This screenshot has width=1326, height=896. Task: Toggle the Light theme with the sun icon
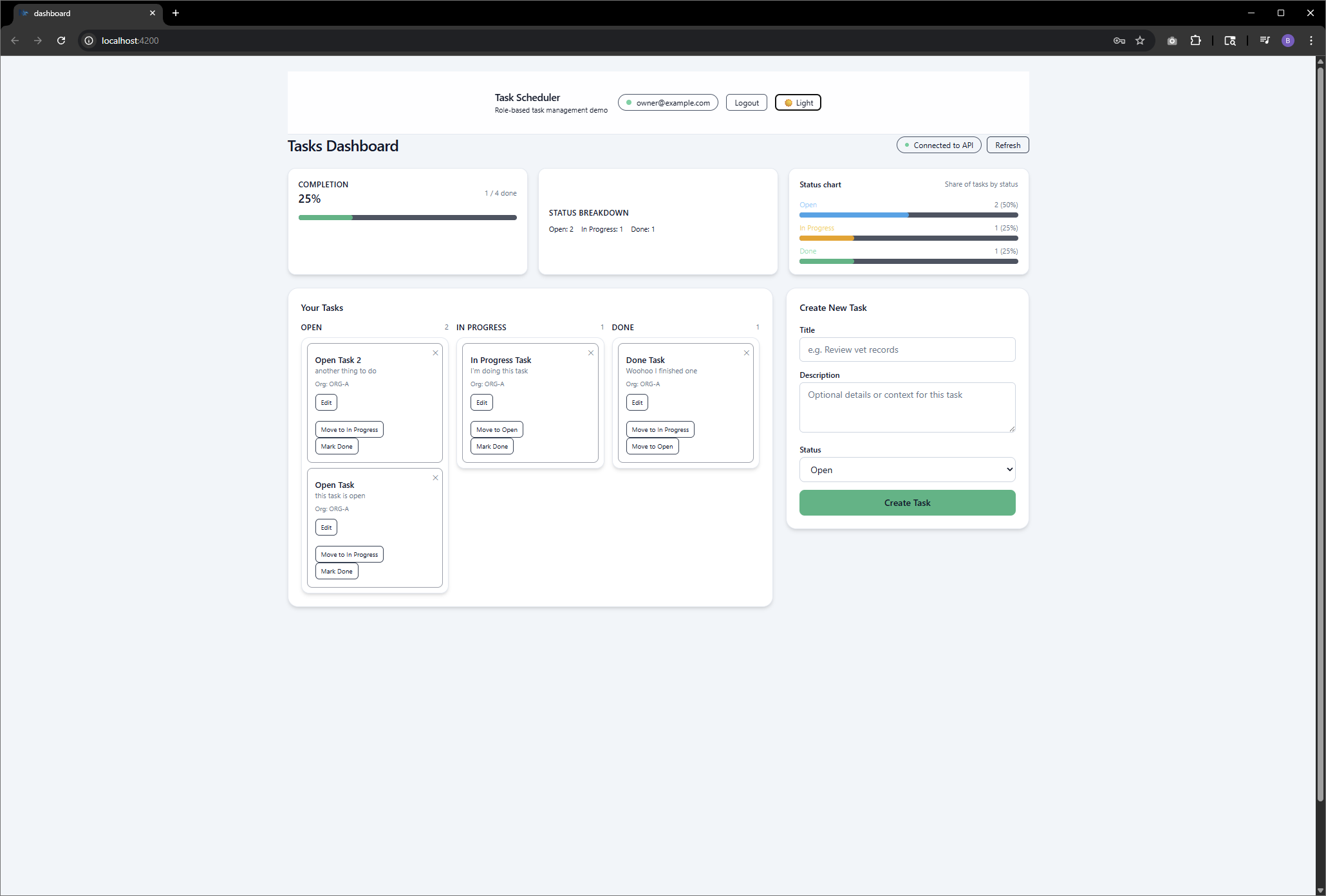click(x=798, y=102)
